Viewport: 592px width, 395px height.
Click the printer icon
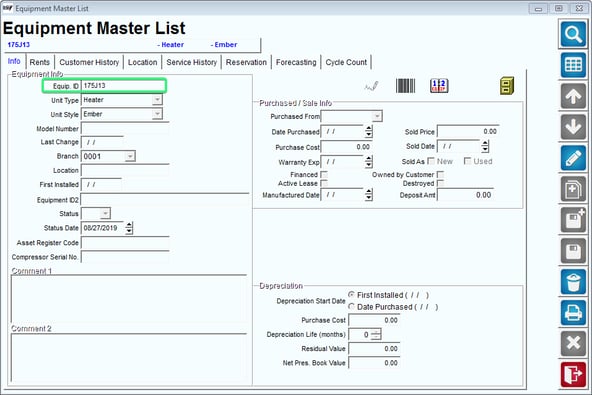point(573,313)
